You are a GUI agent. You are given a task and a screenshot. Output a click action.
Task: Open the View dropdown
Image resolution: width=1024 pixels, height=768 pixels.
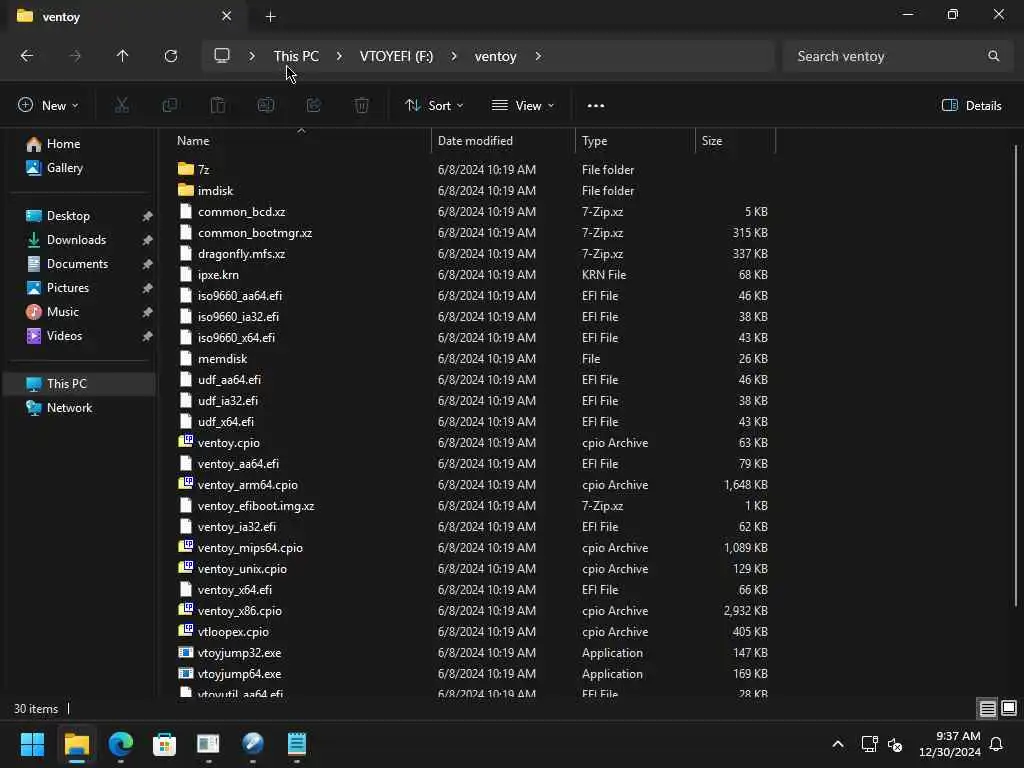pyautogui.click(x=522, y=105)
